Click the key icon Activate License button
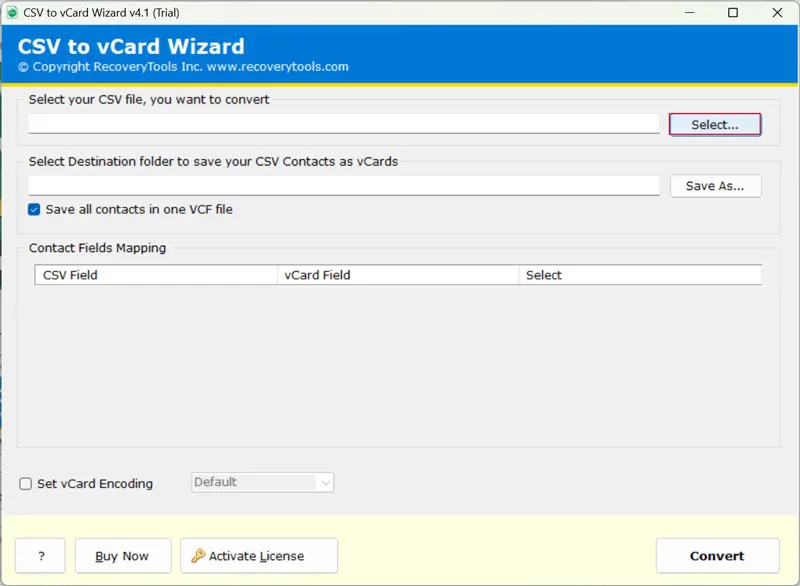Viewport: 800px width, 586px height. 258,556
